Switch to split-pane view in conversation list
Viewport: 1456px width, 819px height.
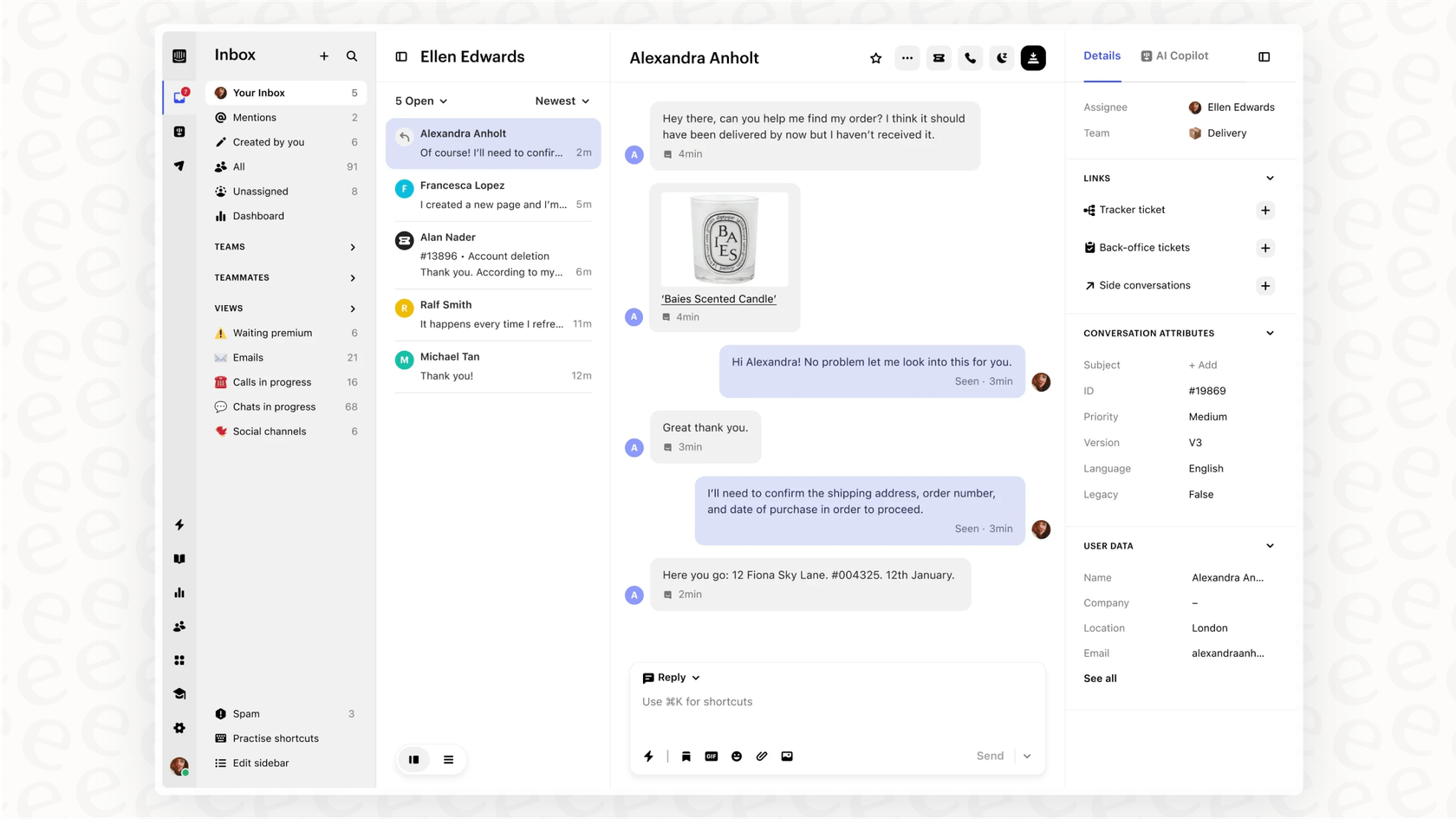click(413, 759)
